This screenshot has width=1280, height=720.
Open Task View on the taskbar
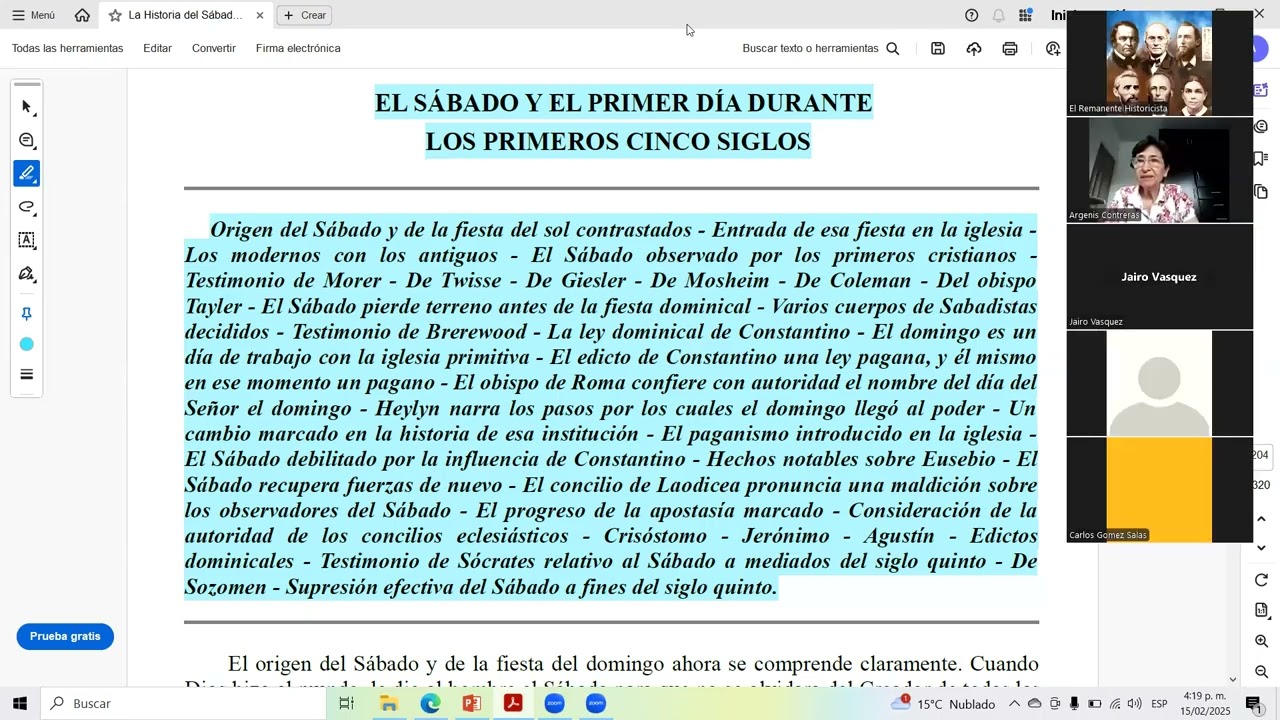[x=347, y=703]
